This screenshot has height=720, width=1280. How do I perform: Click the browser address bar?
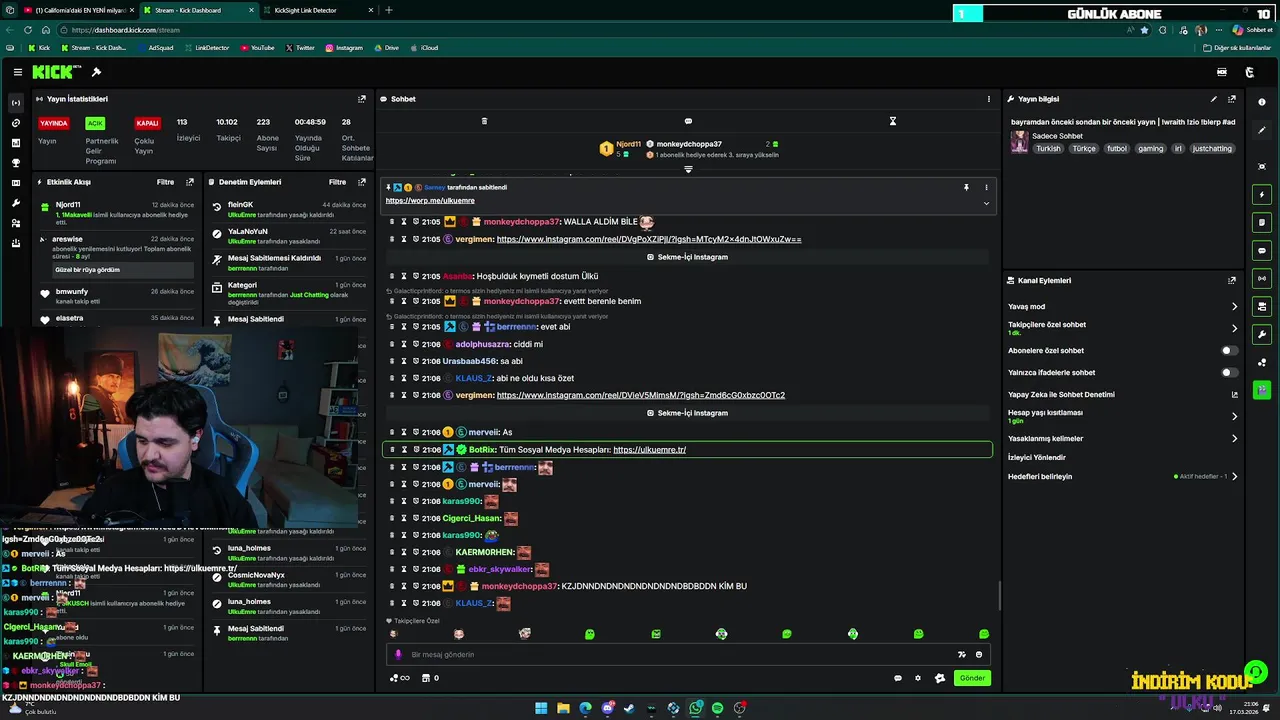coord(590,30)
